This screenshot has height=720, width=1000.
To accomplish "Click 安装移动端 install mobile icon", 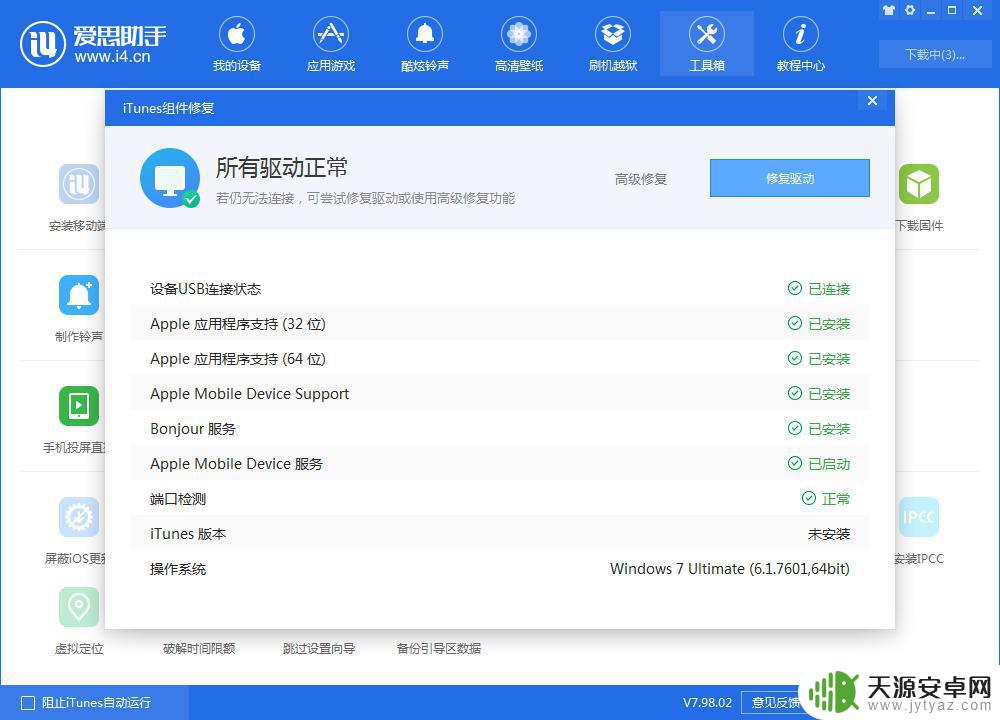I will [79, 184].
